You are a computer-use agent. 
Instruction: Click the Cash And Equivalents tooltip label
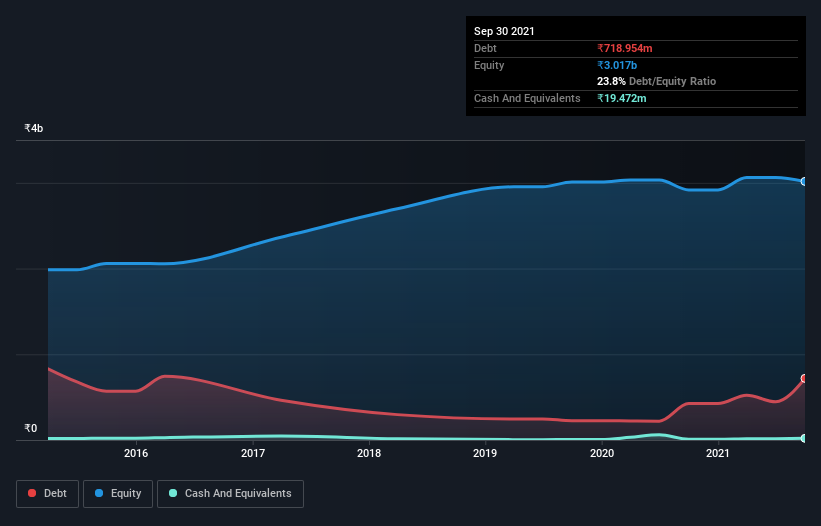coord(527,98)
